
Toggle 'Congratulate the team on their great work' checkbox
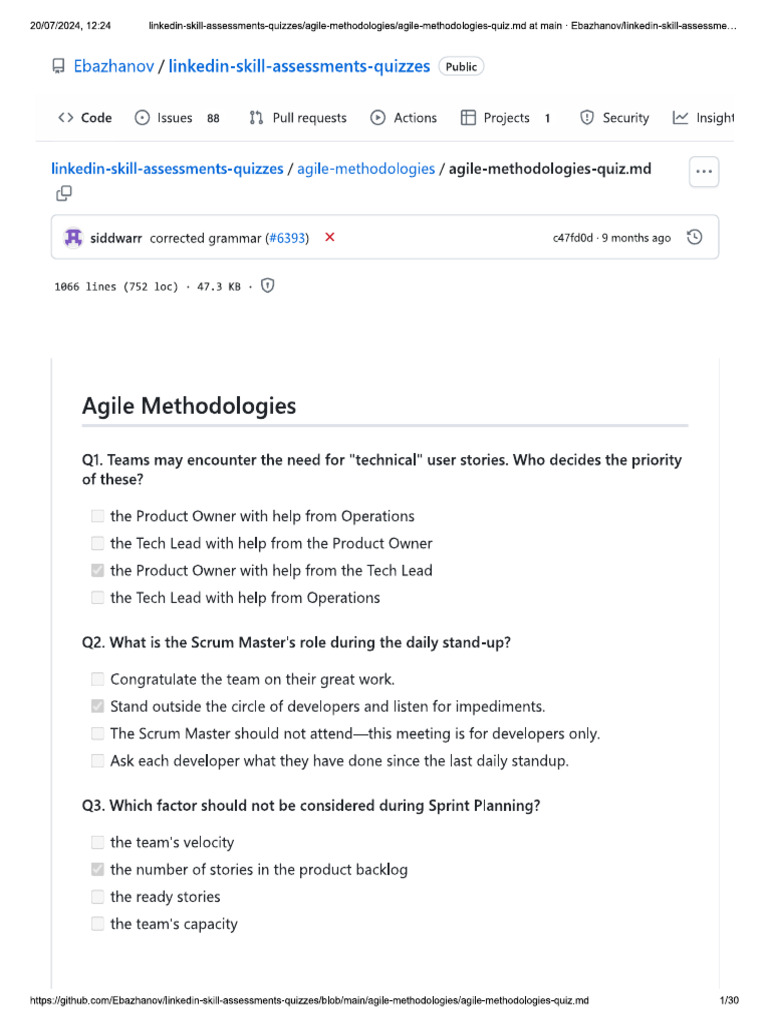97,679
